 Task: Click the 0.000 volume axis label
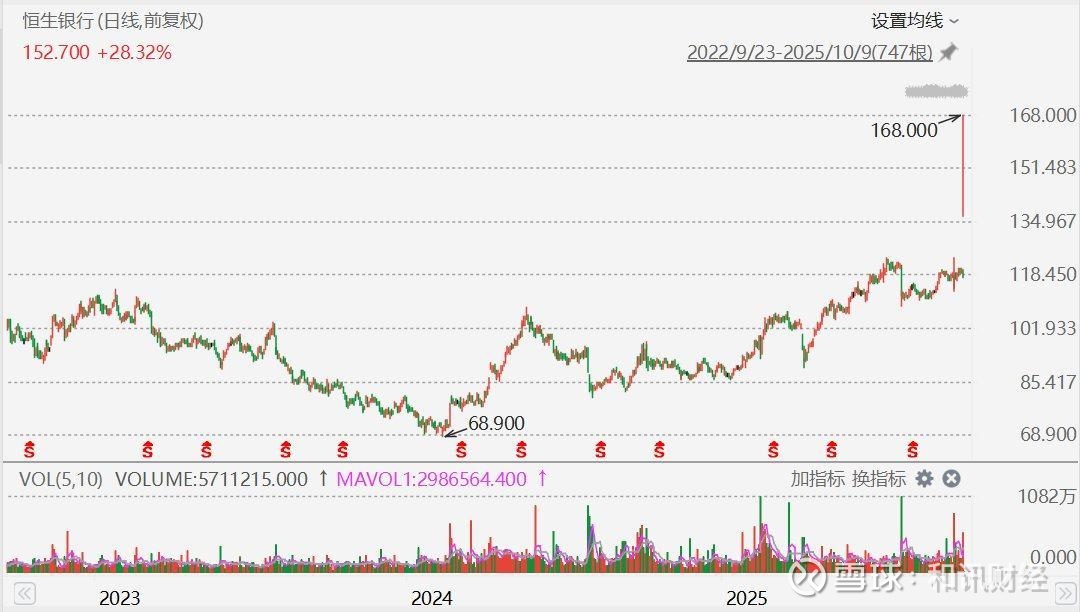pyautogui.click(x=1052, y=556)
